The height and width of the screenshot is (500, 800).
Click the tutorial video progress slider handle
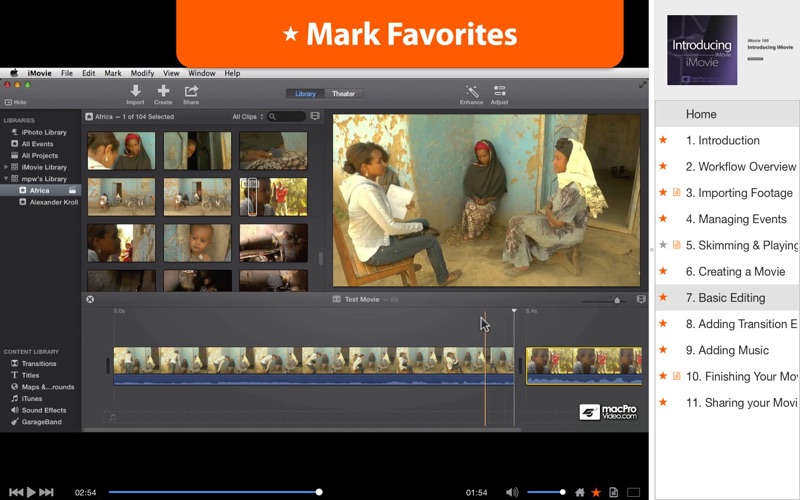pyautogui.click(x=319, y=492)
